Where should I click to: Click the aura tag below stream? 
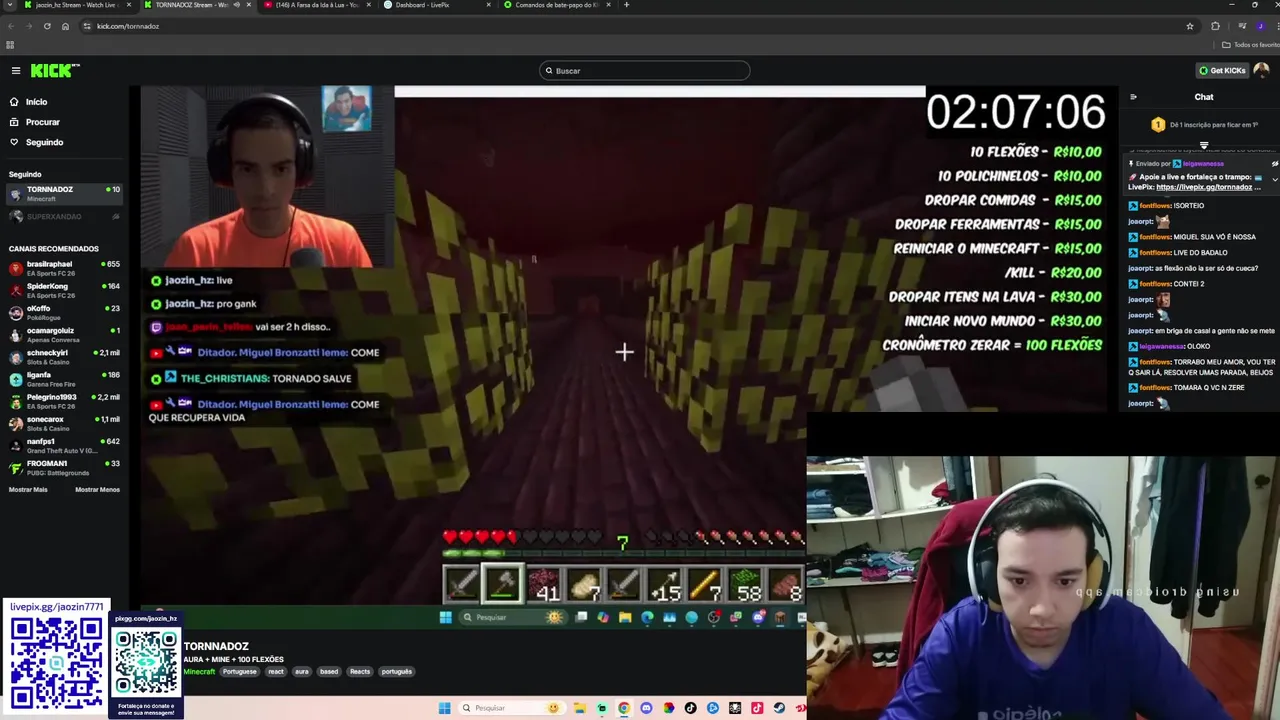(302, 672)
